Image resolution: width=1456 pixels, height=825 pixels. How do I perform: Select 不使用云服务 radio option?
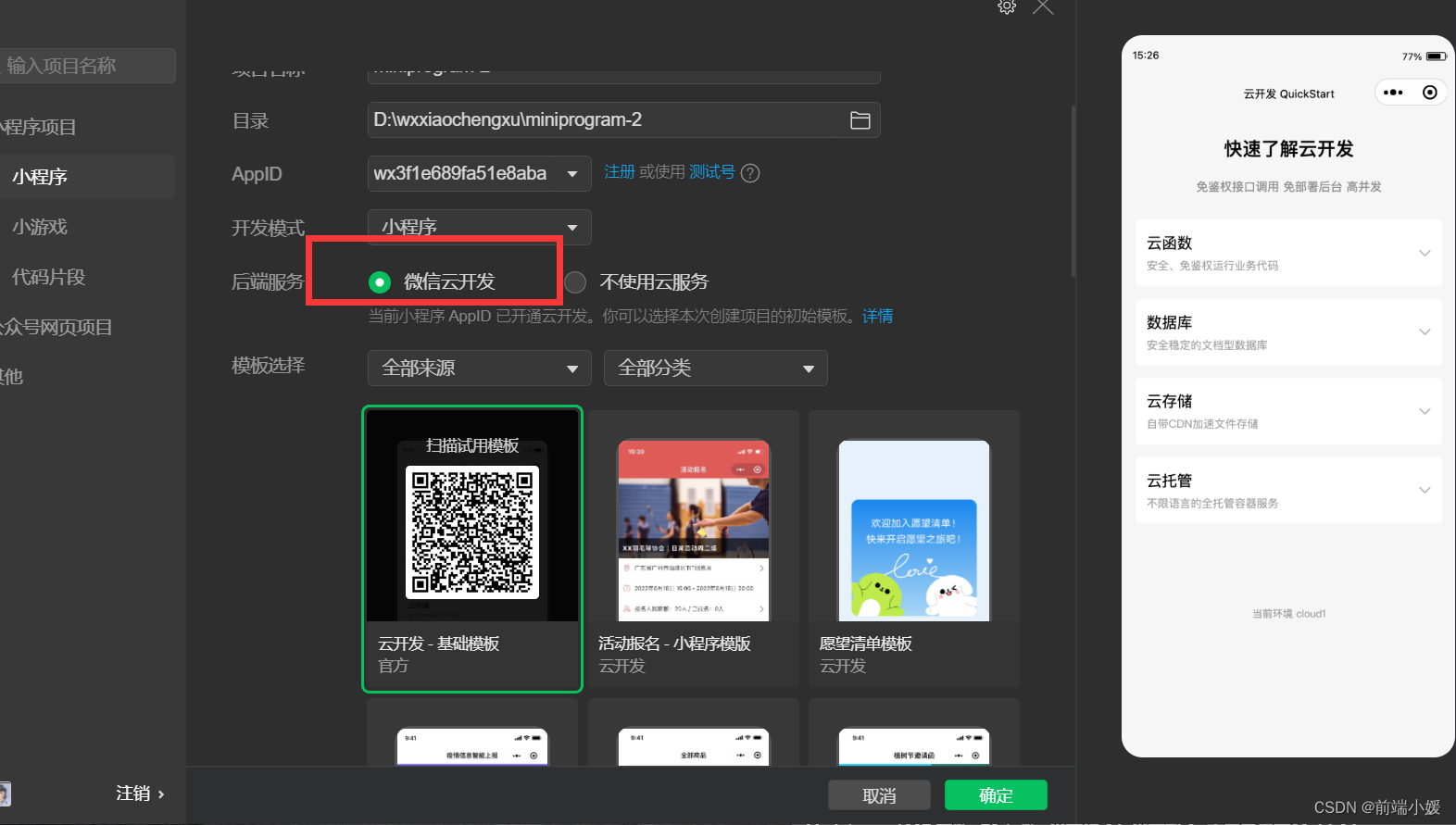[636, 281]
